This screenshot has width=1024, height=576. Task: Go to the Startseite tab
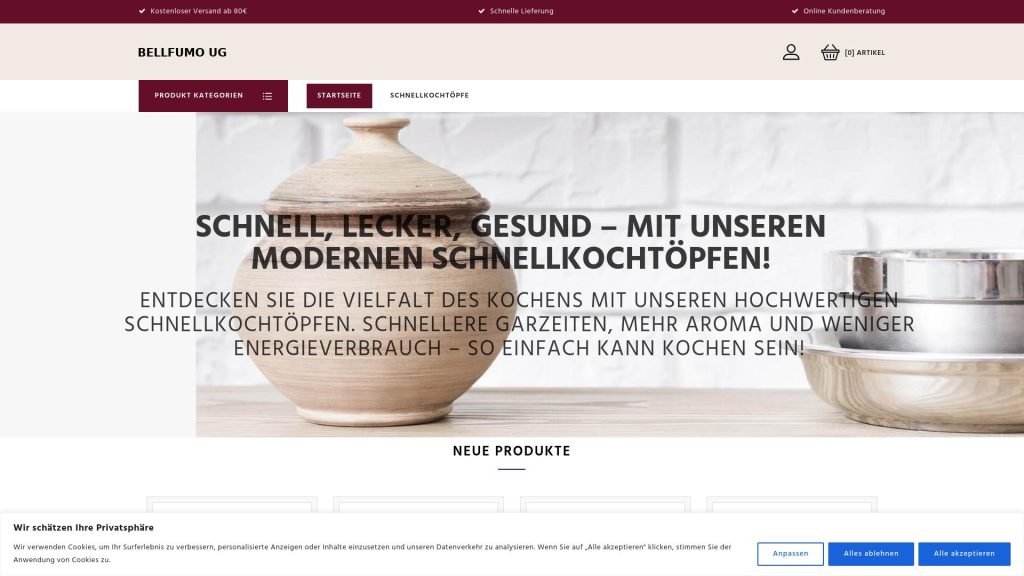coord(339,95)
